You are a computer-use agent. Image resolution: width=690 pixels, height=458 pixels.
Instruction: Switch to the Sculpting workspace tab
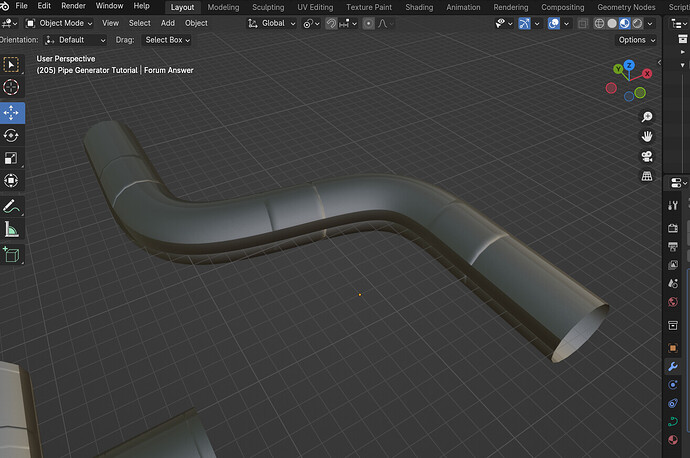pos(268,7)
